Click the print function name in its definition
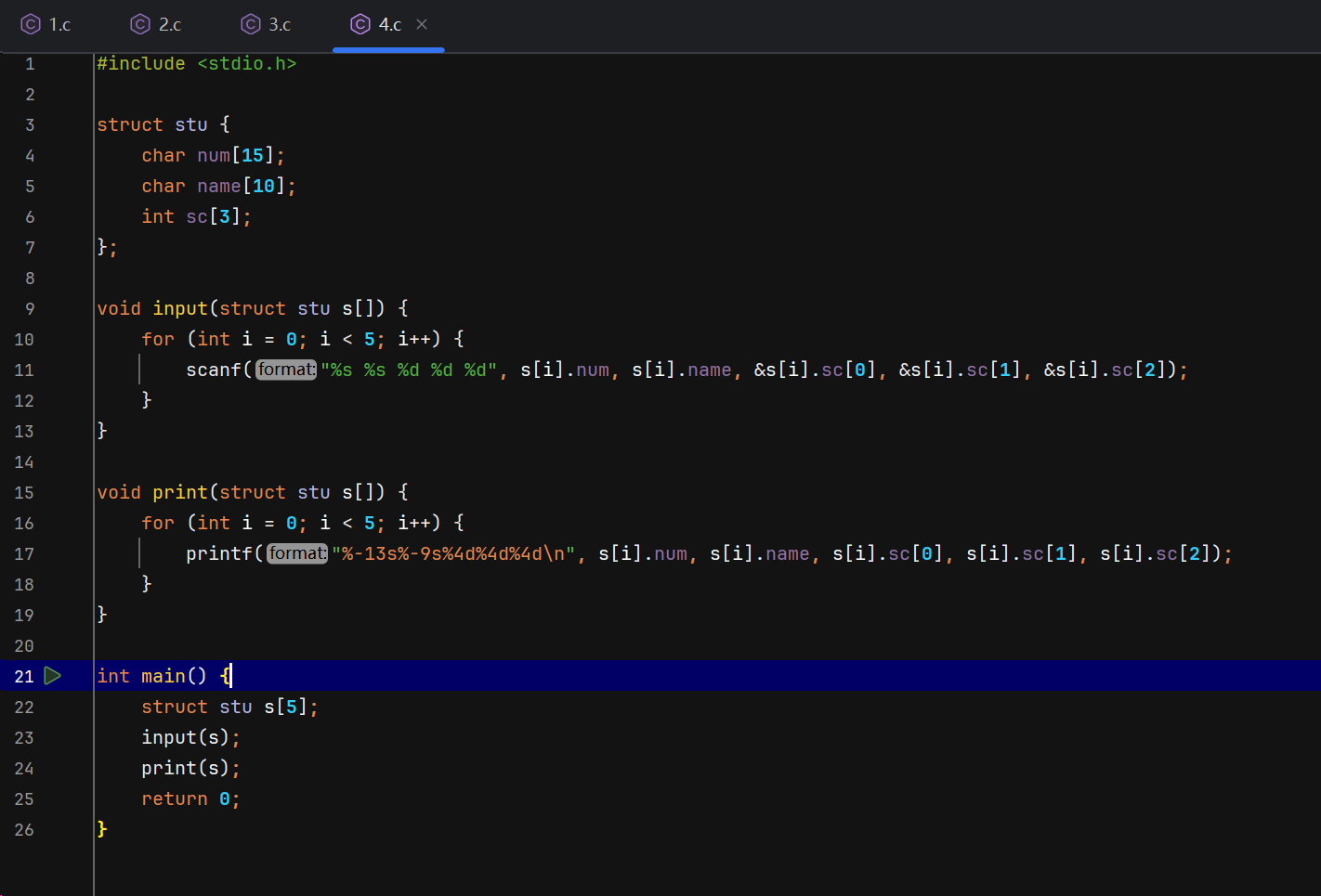Image resolution: width=1321 pixels, height=896 pixels. pyautogui.click(x=180, y=492)
